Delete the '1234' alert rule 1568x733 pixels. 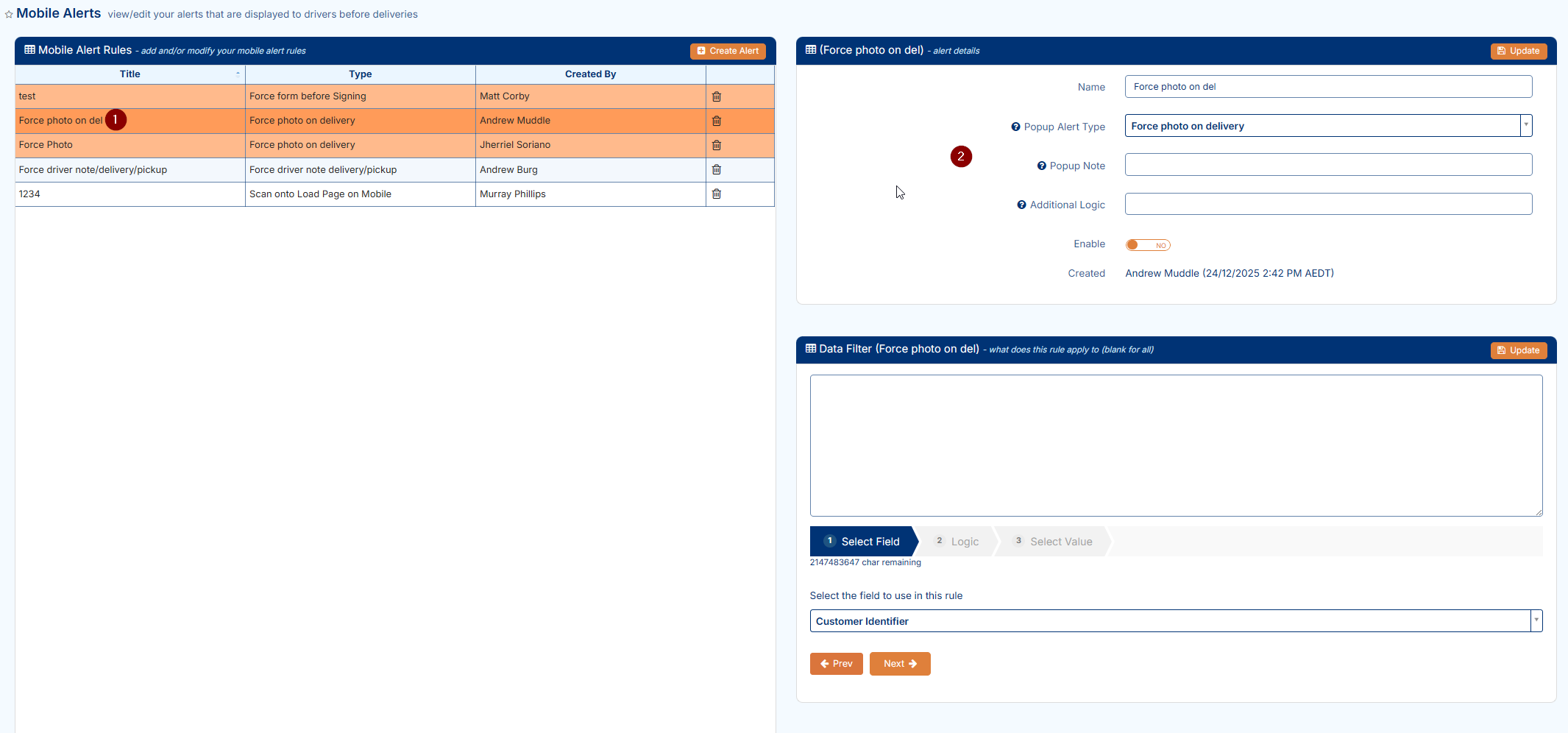tap(716, 194)
